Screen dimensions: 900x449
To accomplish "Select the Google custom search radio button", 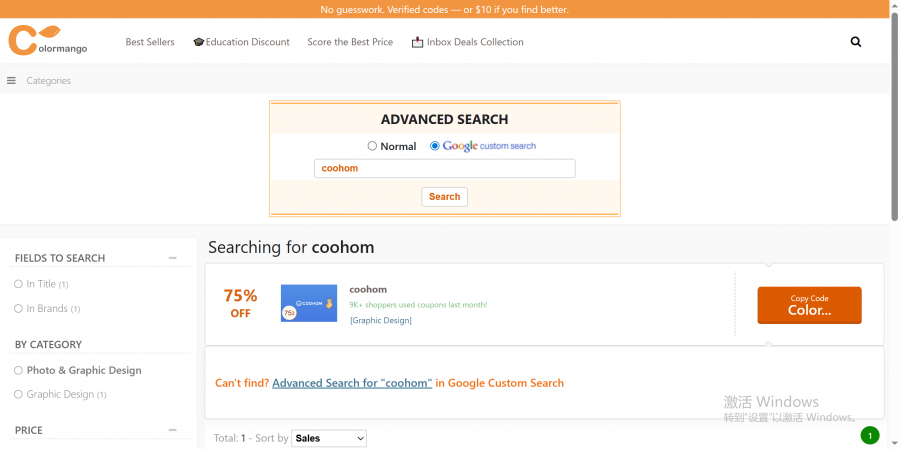I will [435, 146].
